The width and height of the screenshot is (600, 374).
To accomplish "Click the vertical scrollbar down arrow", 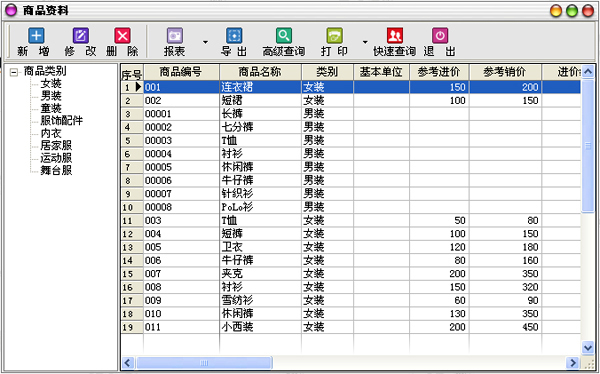I will click(x=588, y=348).
